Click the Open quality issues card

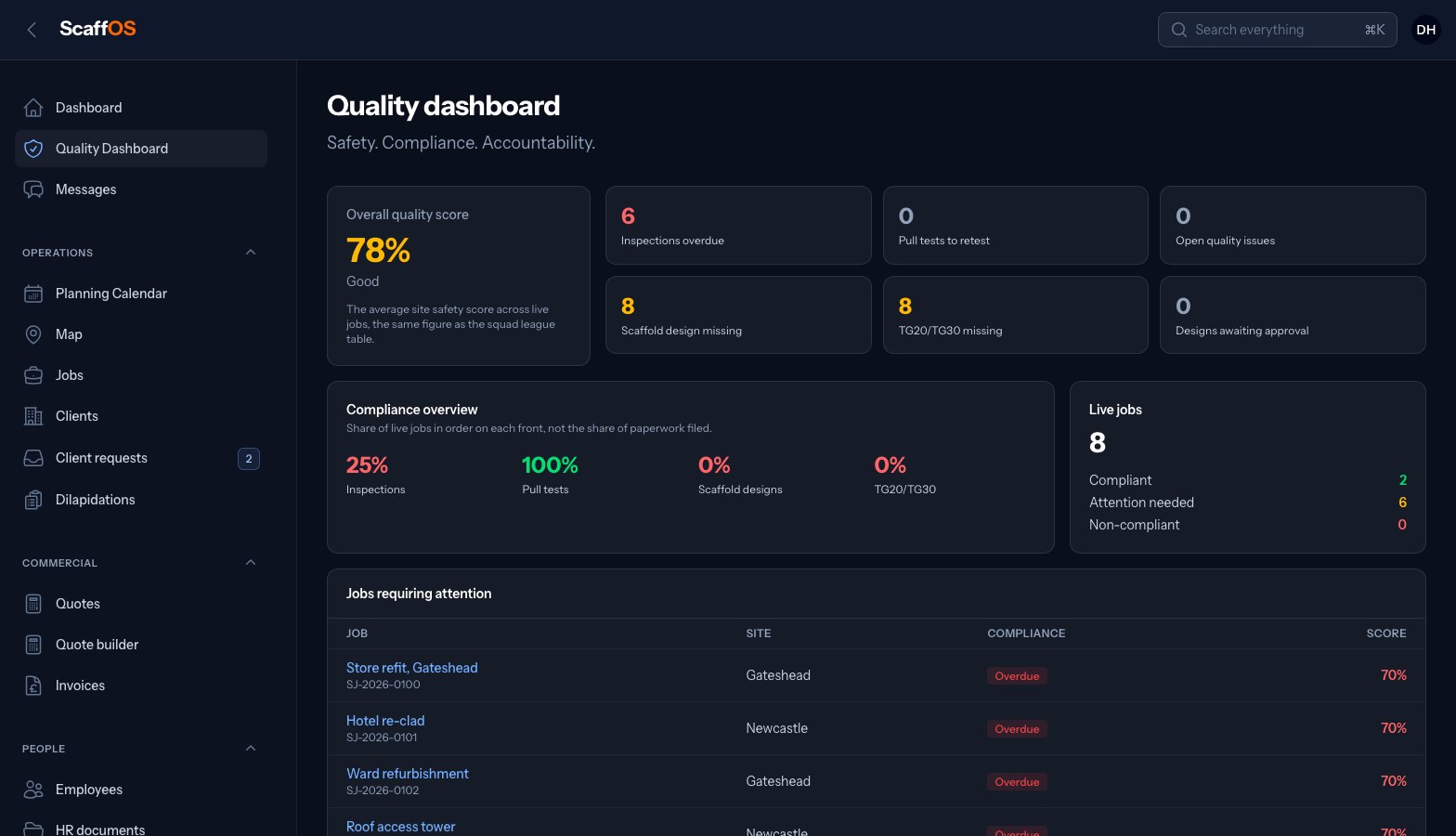click(1293, 226)
